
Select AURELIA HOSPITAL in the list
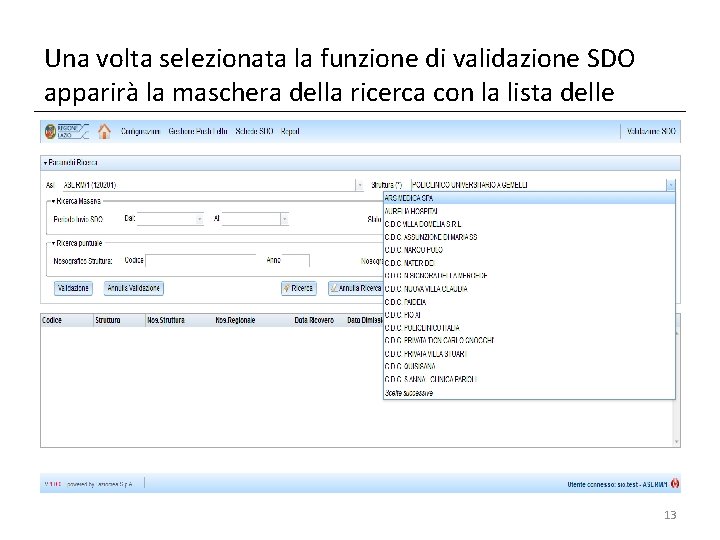click(x=529, y=211)
